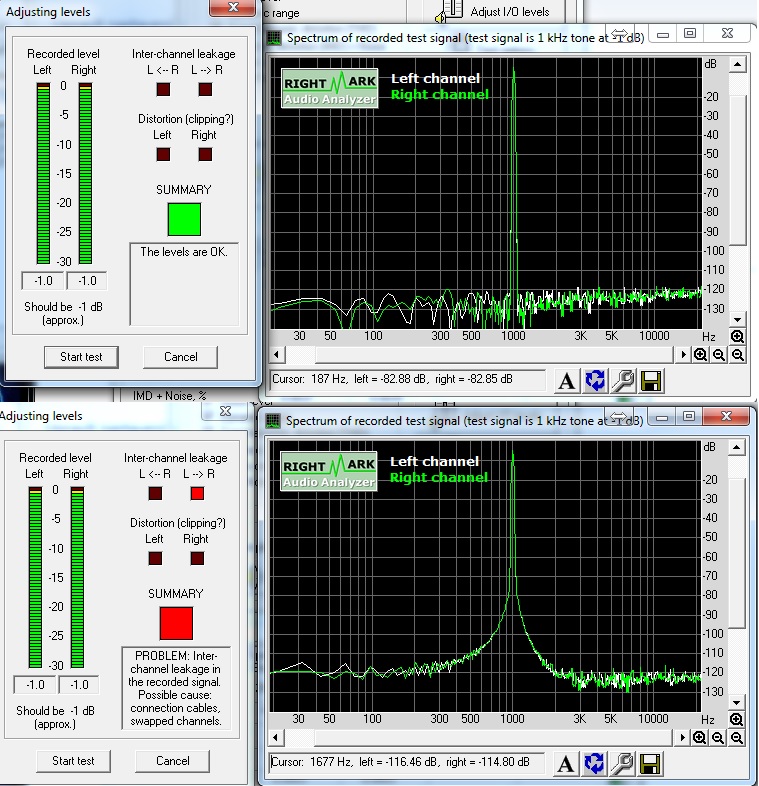This screenshot has width=759, height=786.
Task: Start test in the dialog showing PROBLEM message
Action: (x=73, y=761)
